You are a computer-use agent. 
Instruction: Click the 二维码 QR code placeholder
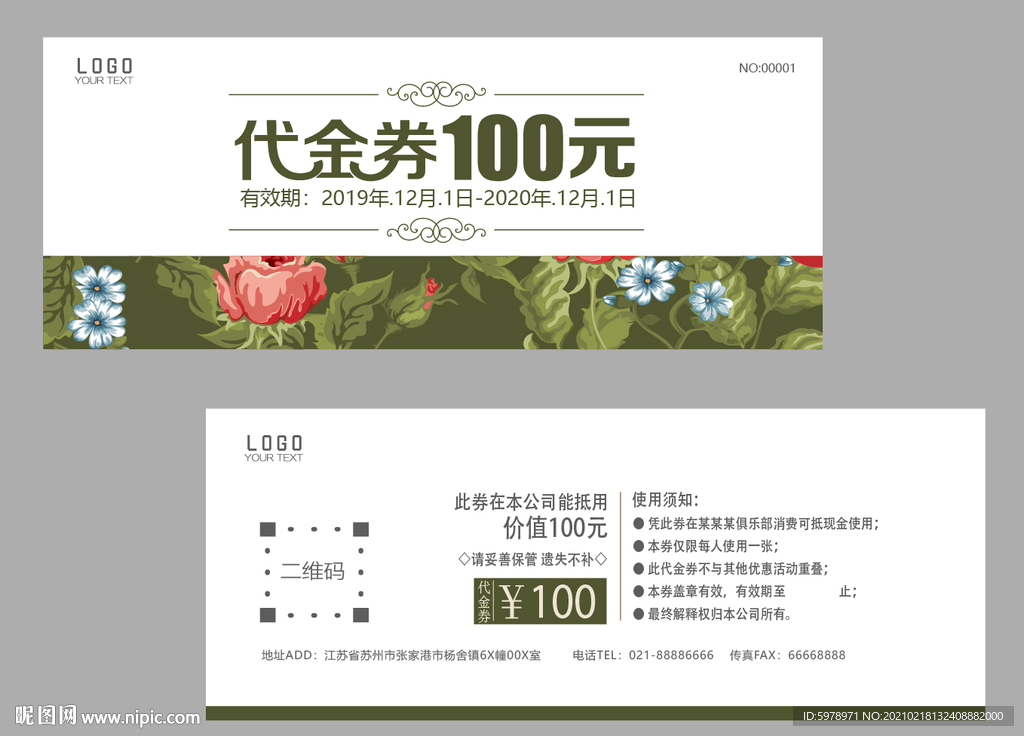pyautogui.click(x=312, y=570)
